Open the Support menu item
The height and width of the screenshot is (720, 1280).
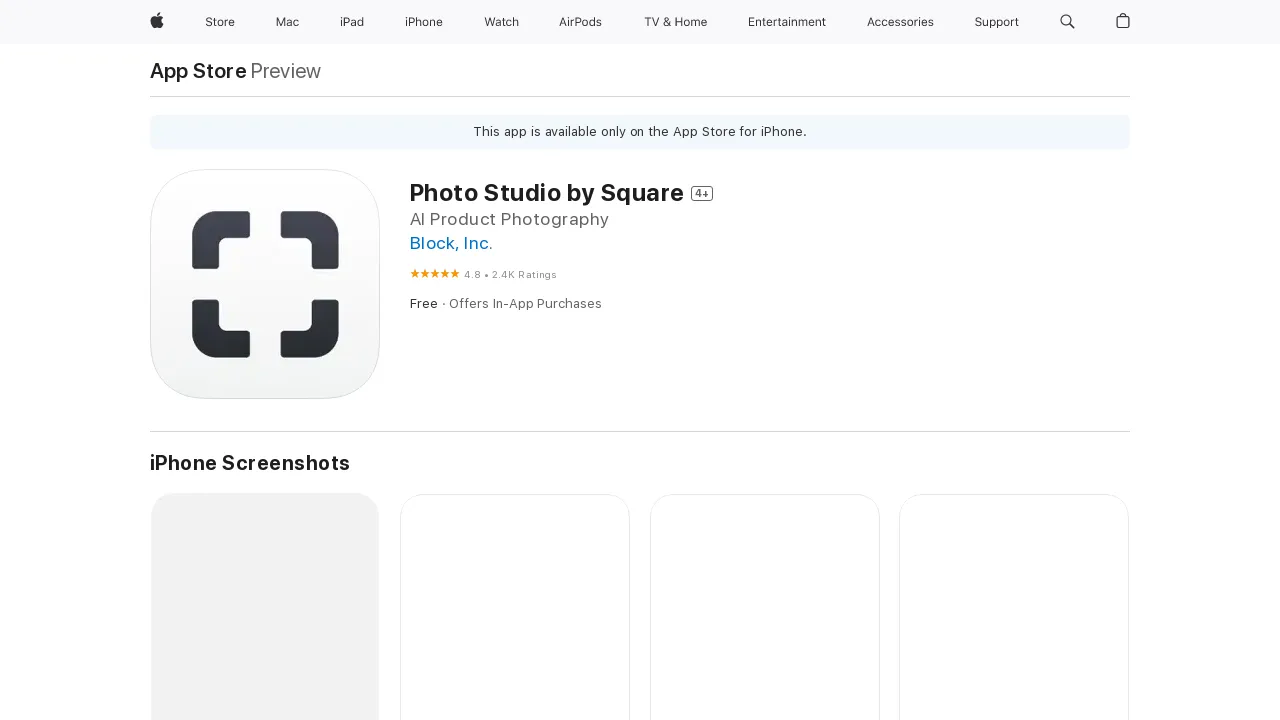tap(996, 22)
